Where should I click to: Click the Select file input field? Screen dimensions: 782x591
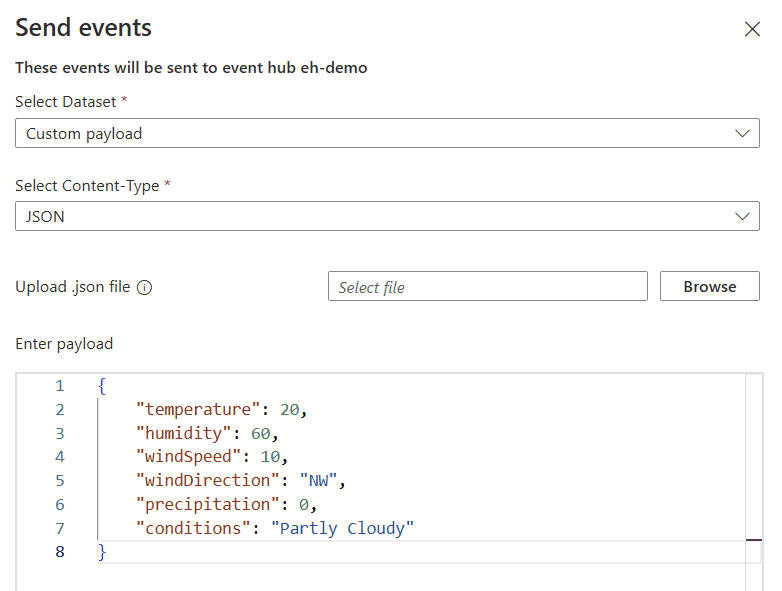tap(488, 286)
